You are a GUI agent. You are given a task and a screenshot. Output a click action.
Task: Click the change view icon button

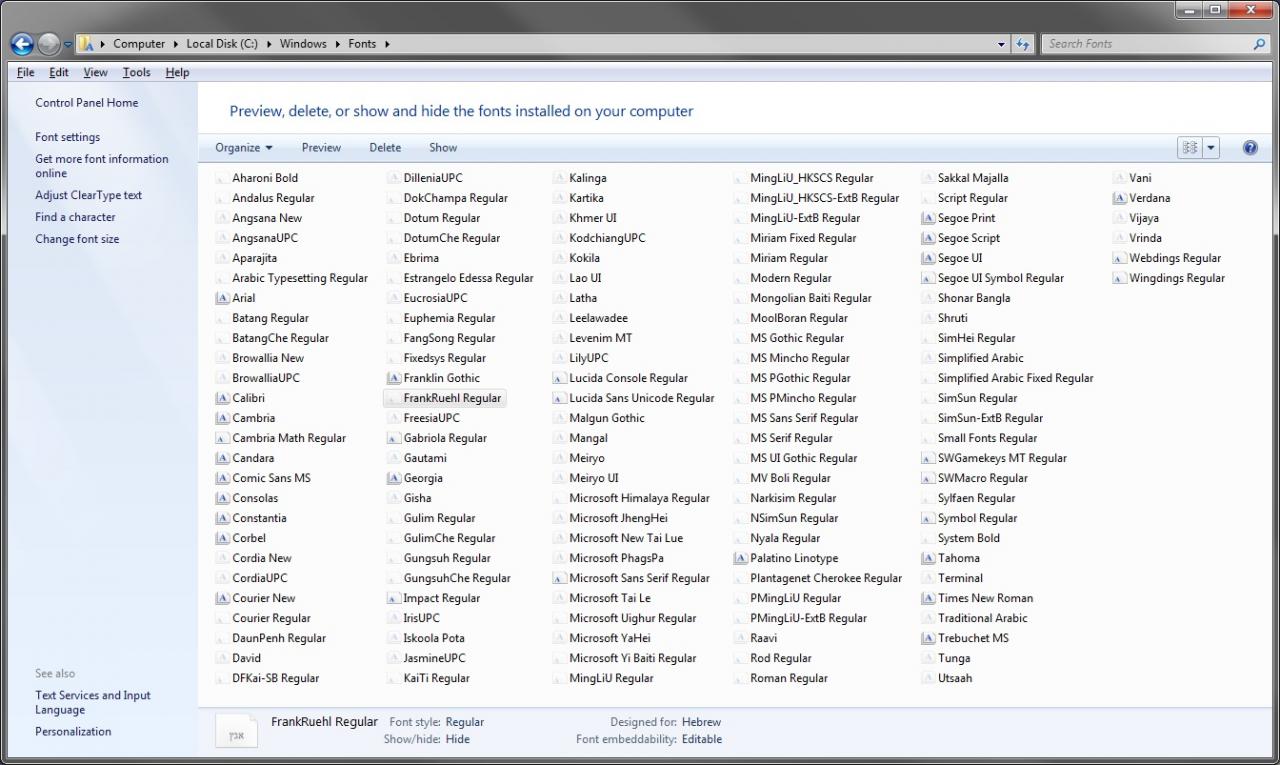[1189, 147]
